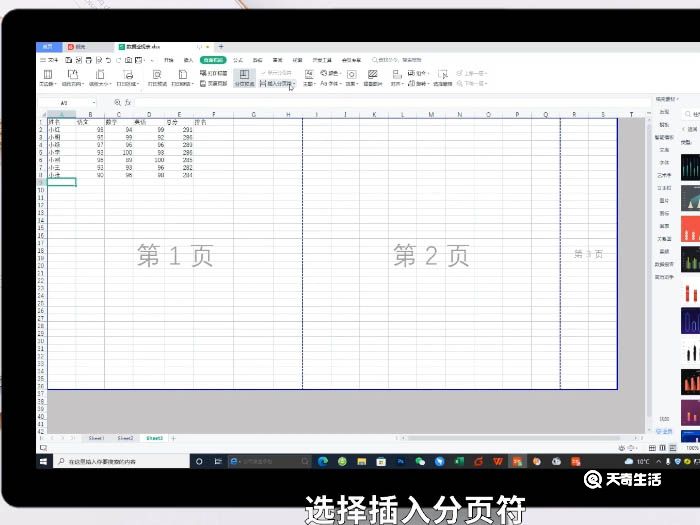Click the Print Titles button
This screenshot has height=525, width=700.
(213, 73)
